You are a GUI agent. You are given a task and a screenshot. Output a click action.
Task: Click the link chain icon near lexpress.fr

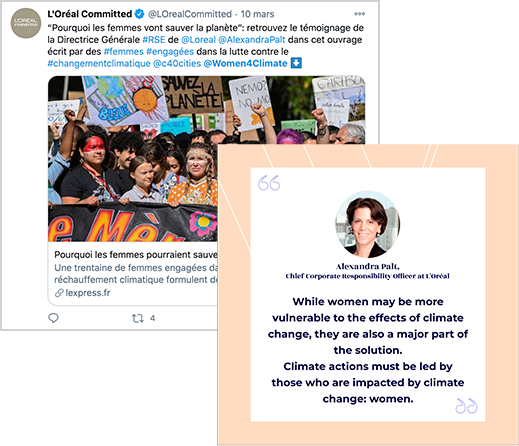(x=59, y=293)
